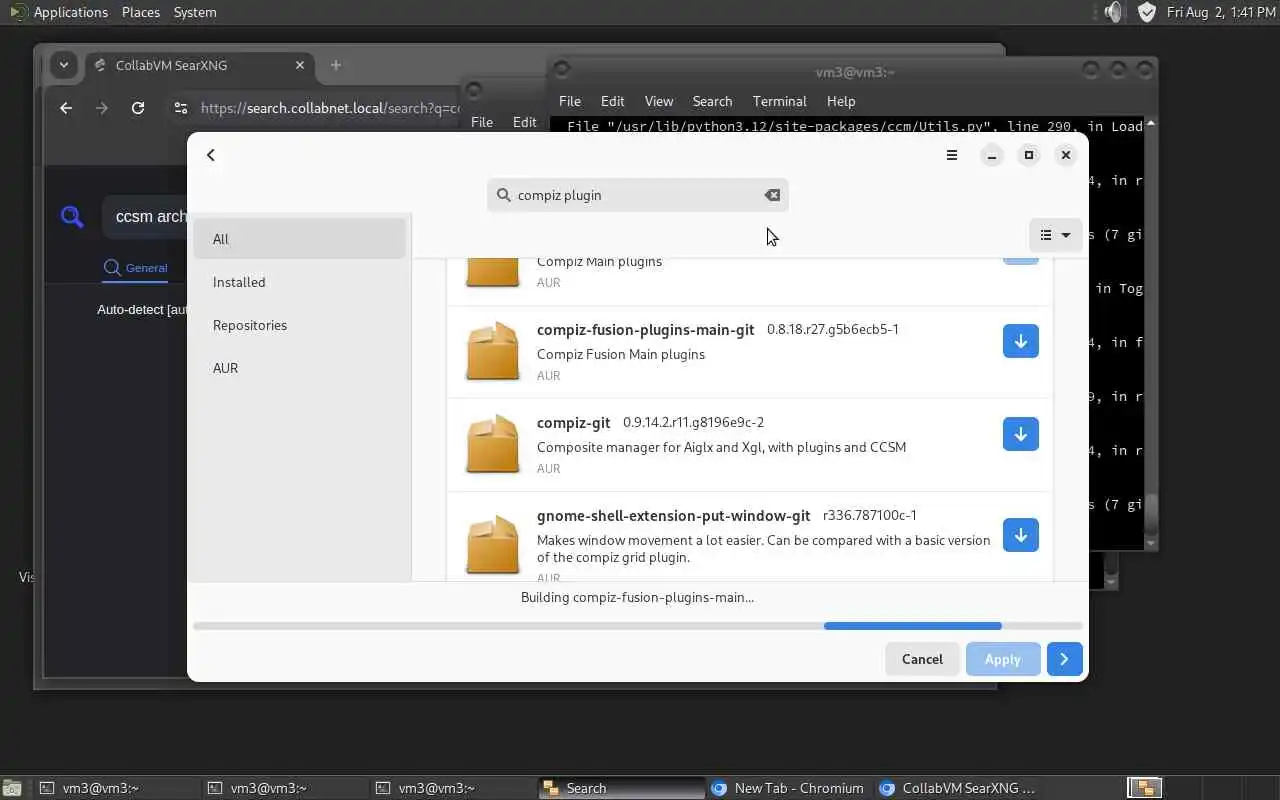Switch to the Search taskbar window

621,788
